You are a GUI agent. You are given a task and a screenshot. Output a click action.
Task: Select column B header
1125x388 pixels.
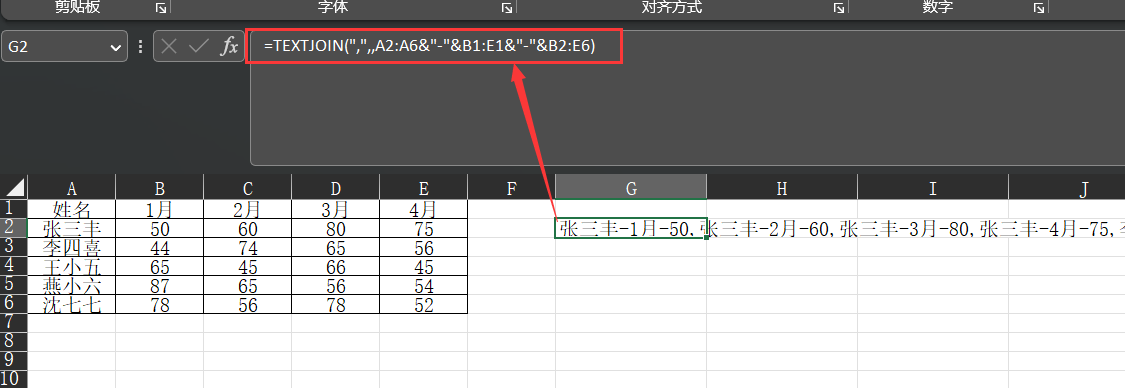tap(159, 188)
